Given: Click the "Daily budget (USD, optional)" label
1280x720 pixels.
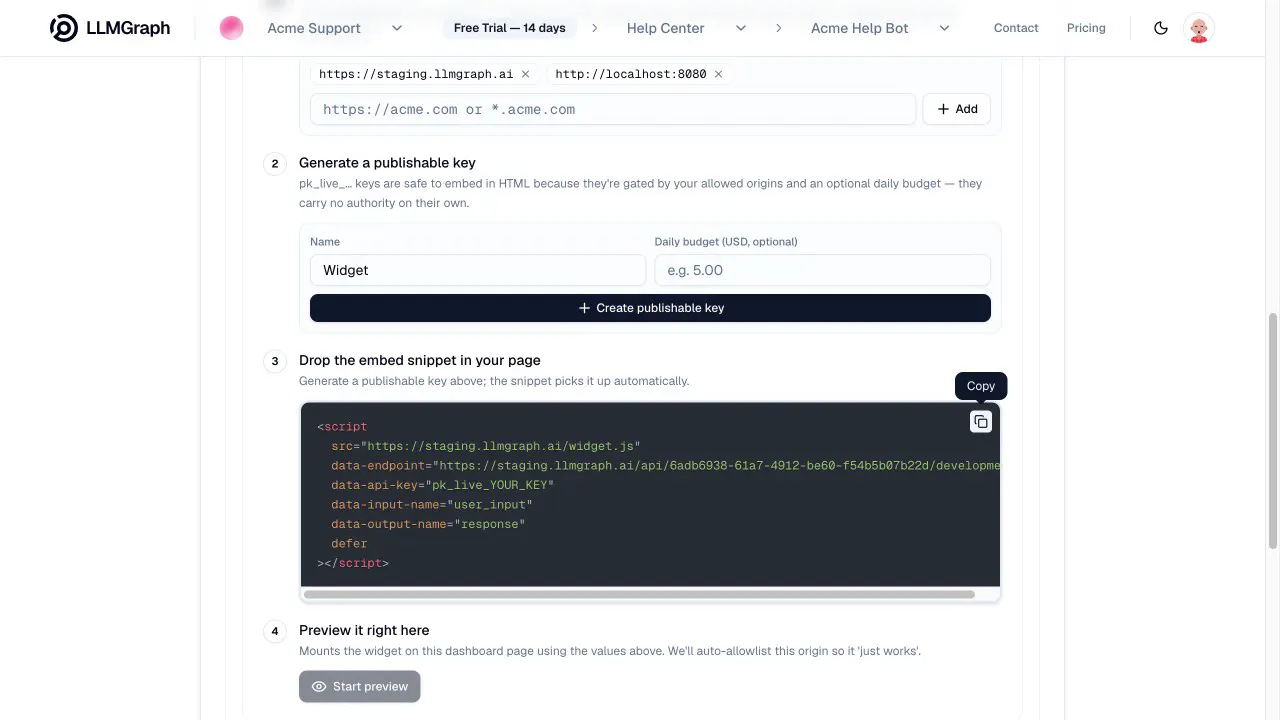Looking at the screenshot, I should click(x=726, y=241).
